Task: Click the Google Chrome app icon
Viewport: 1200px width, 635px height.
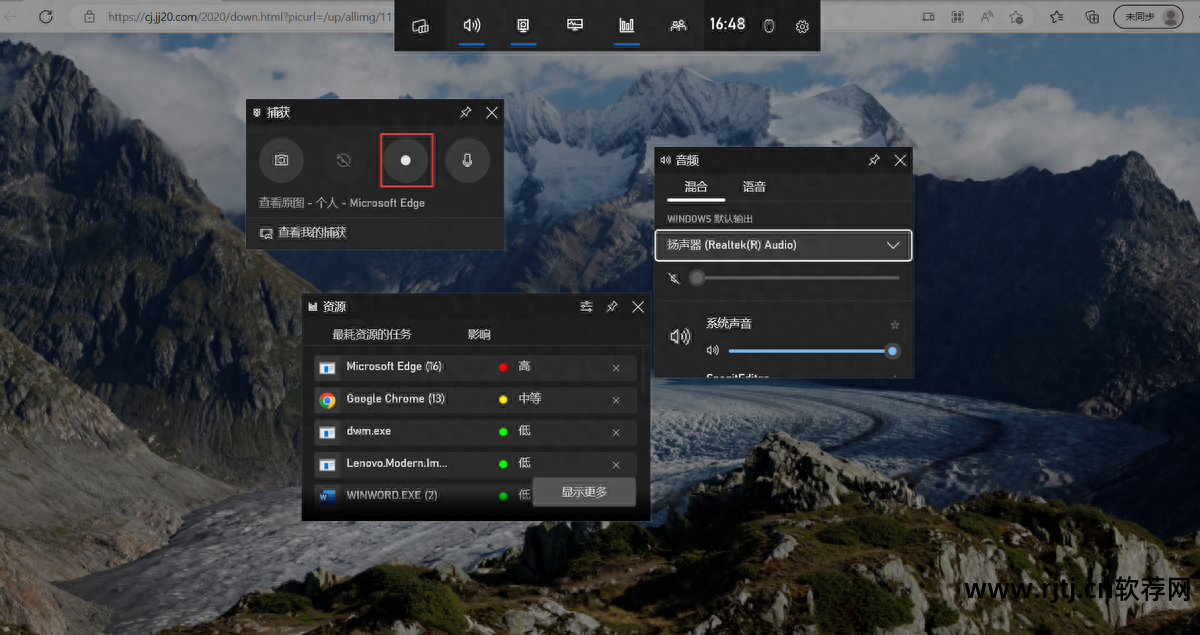Action: coord(327,400)
